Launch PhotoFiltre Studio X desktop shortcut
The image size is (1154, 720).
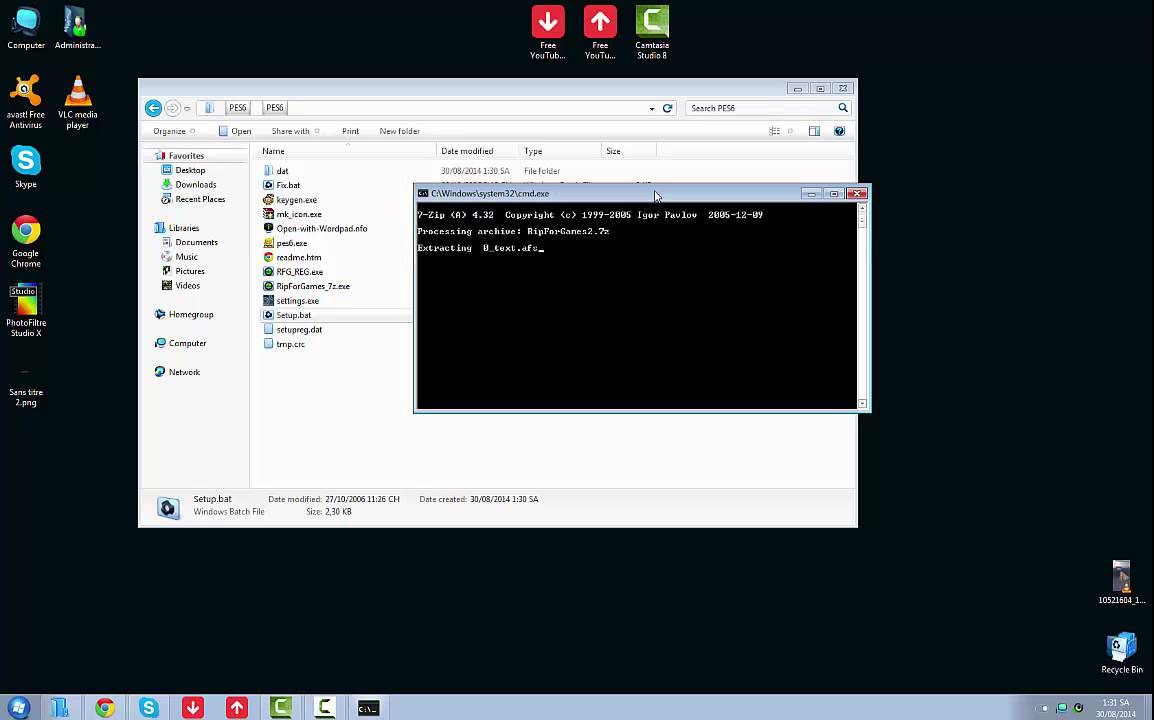tap(26, 311)
